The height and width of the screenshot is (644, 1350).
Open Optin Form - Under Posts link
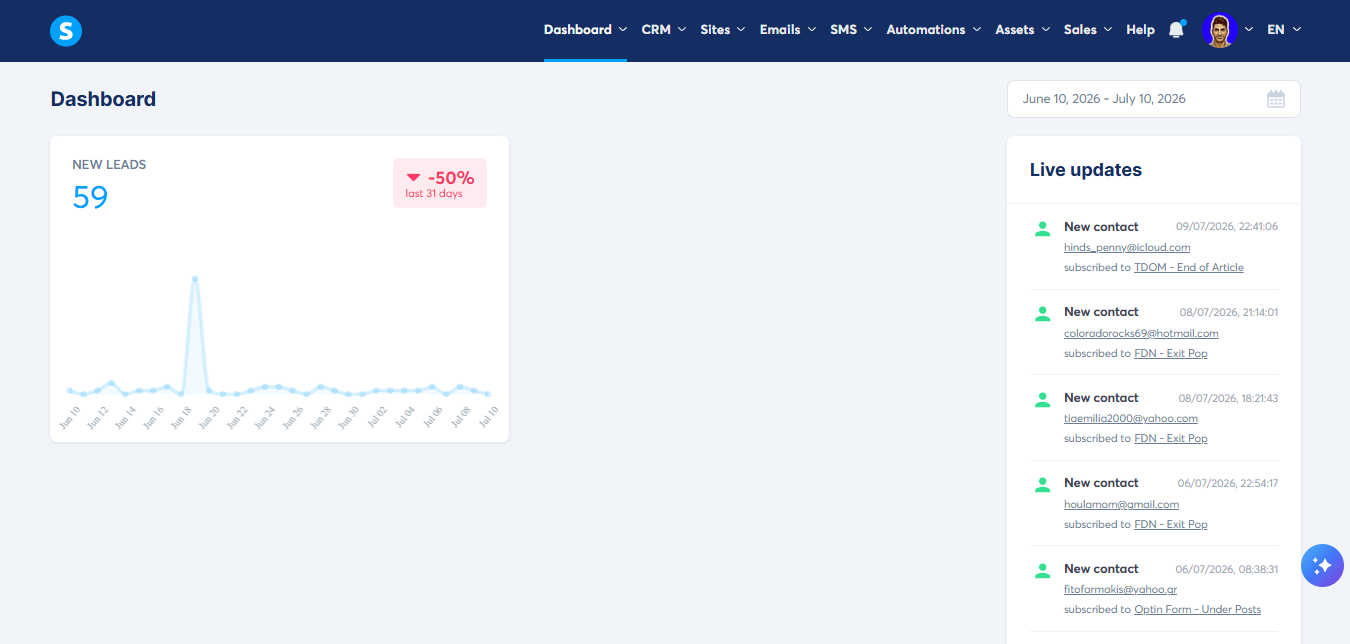1197,610
